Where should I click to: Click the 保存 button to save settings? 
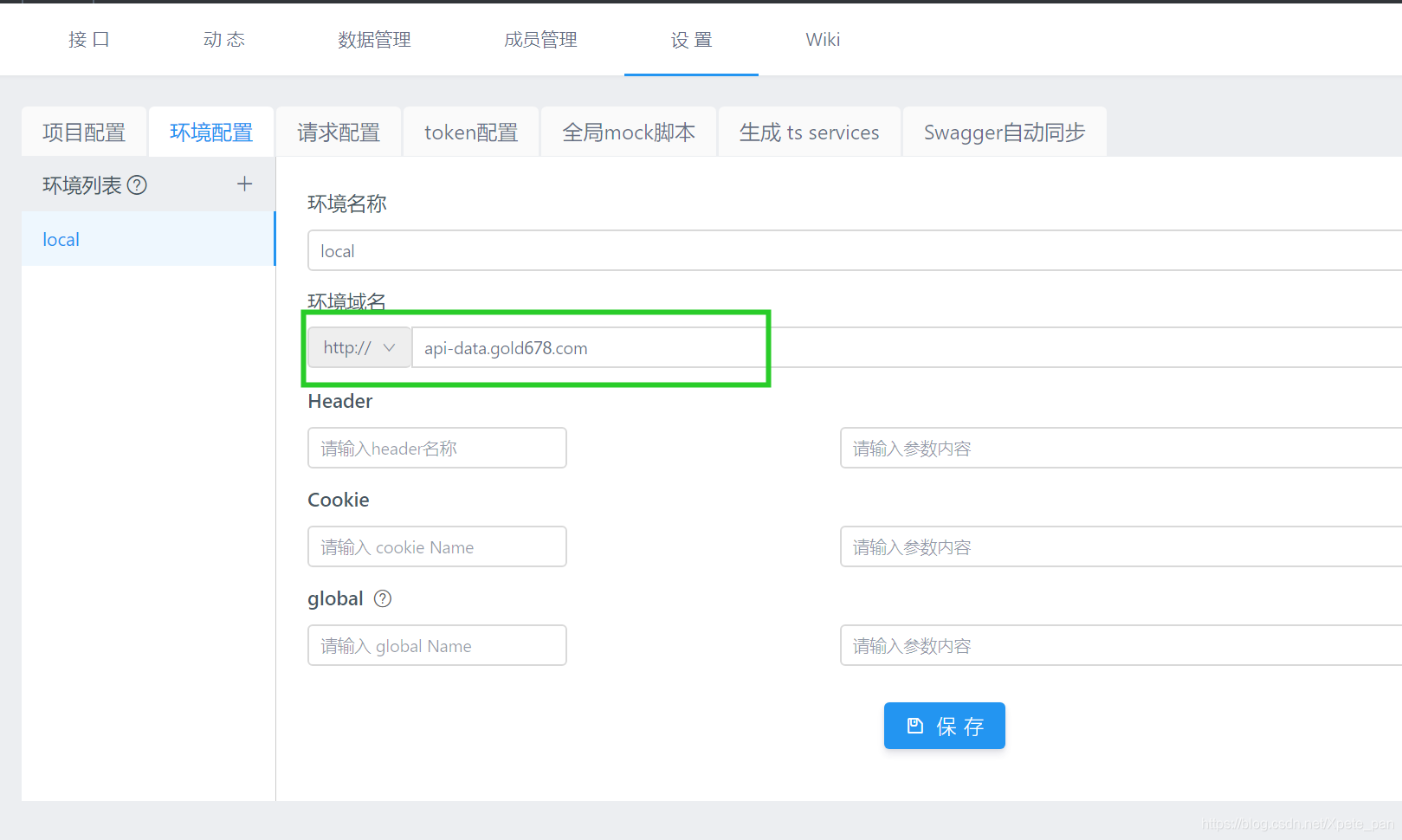click(944, 726)
